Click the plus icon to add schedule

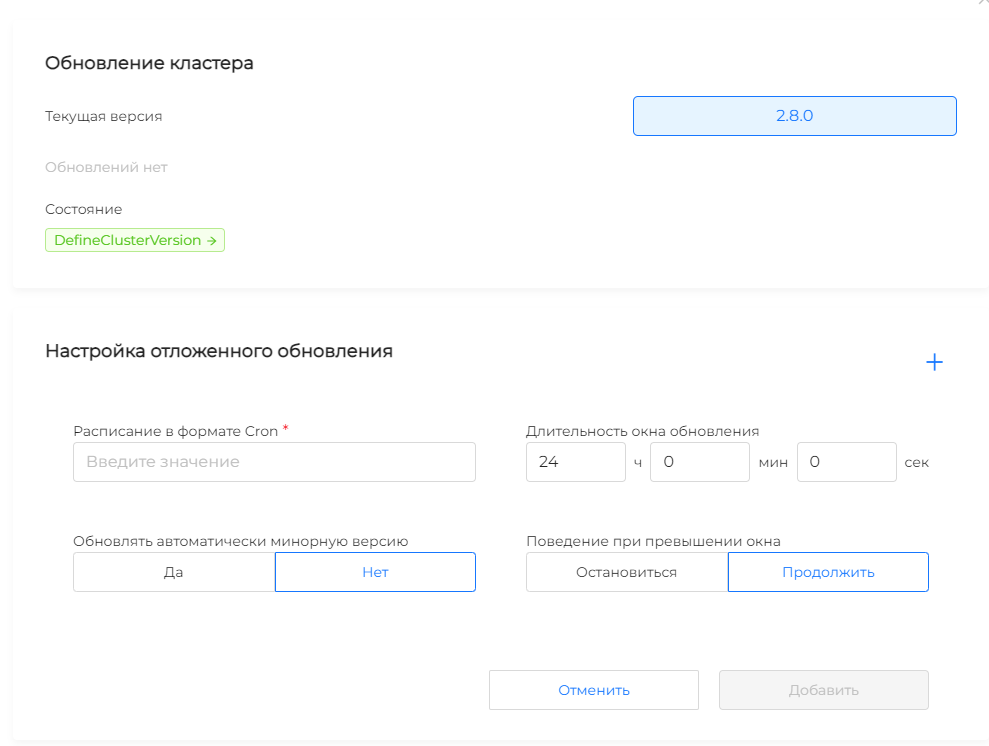tap(934, 362)
